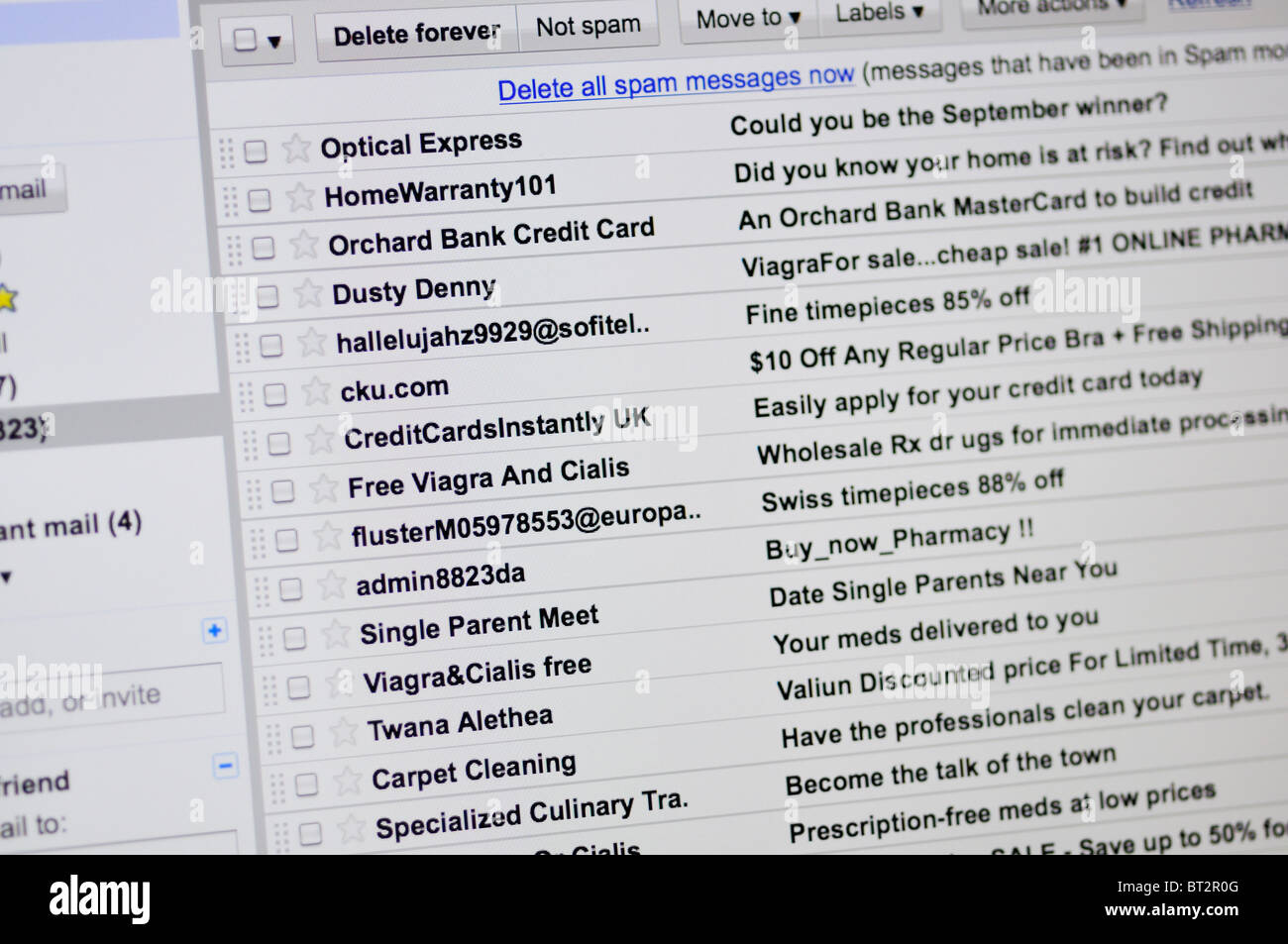Click the blue plus icon in sidebar
Viewport: 1288px width, 944px height.
pos(214,631)
